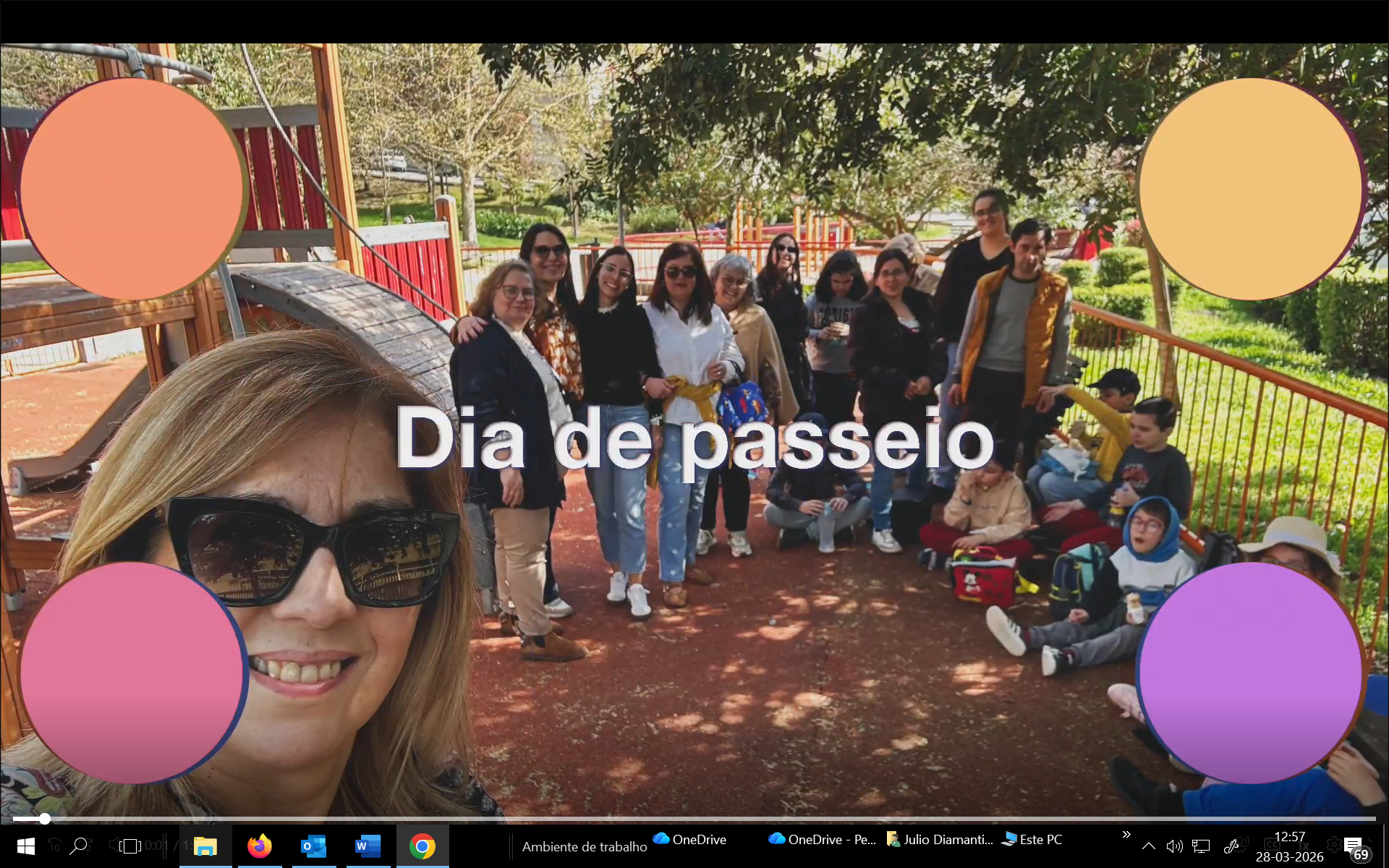The height and width of the screenshot is (868, 1389).
Task: Open the notification center with 69 alerts
Action: 1355,847
